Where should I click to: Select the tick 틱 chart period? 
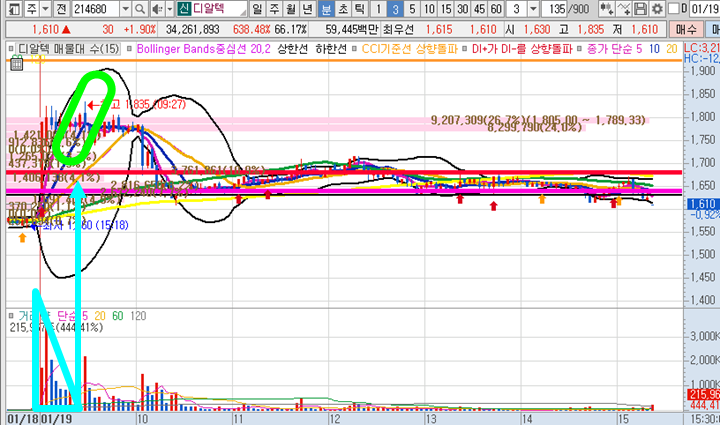pyautogui.click(x=359, y=9)
